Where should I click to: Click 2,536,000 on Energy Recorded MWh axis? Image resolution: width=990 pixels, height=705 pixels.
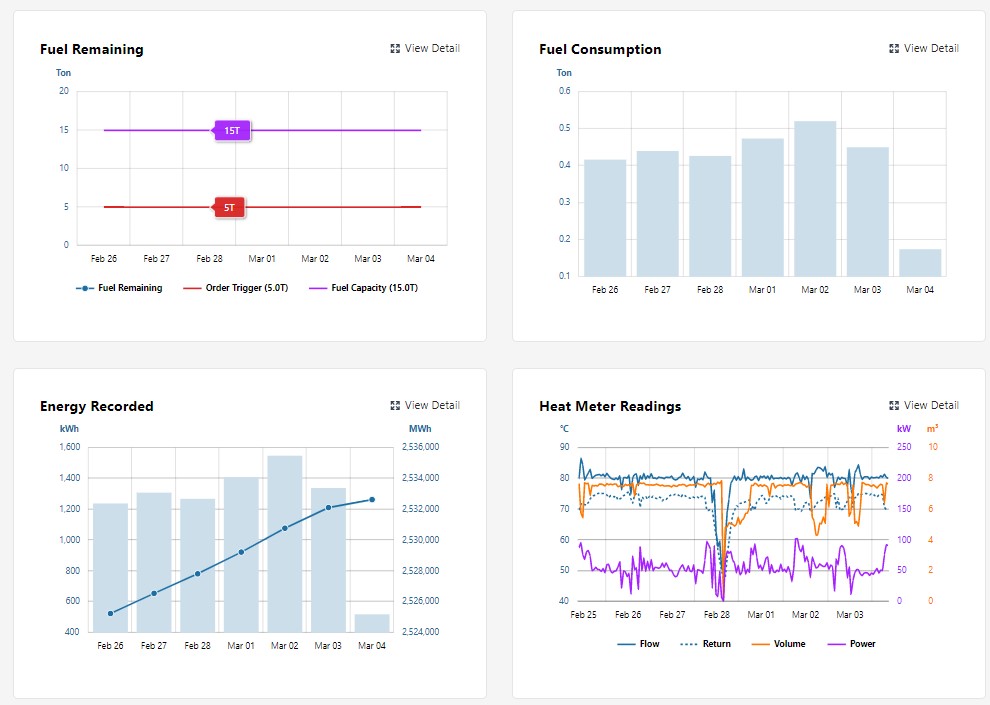pos(420,447)
